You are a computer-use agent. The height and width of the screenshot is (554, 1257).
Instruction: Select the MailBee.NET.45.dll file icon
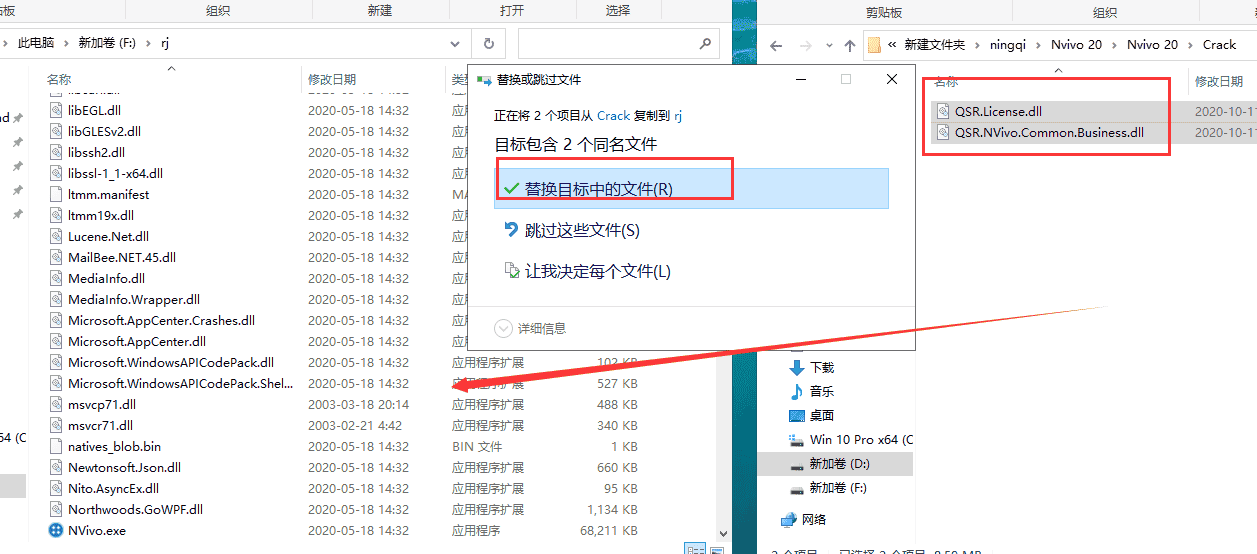click(56, 257)
